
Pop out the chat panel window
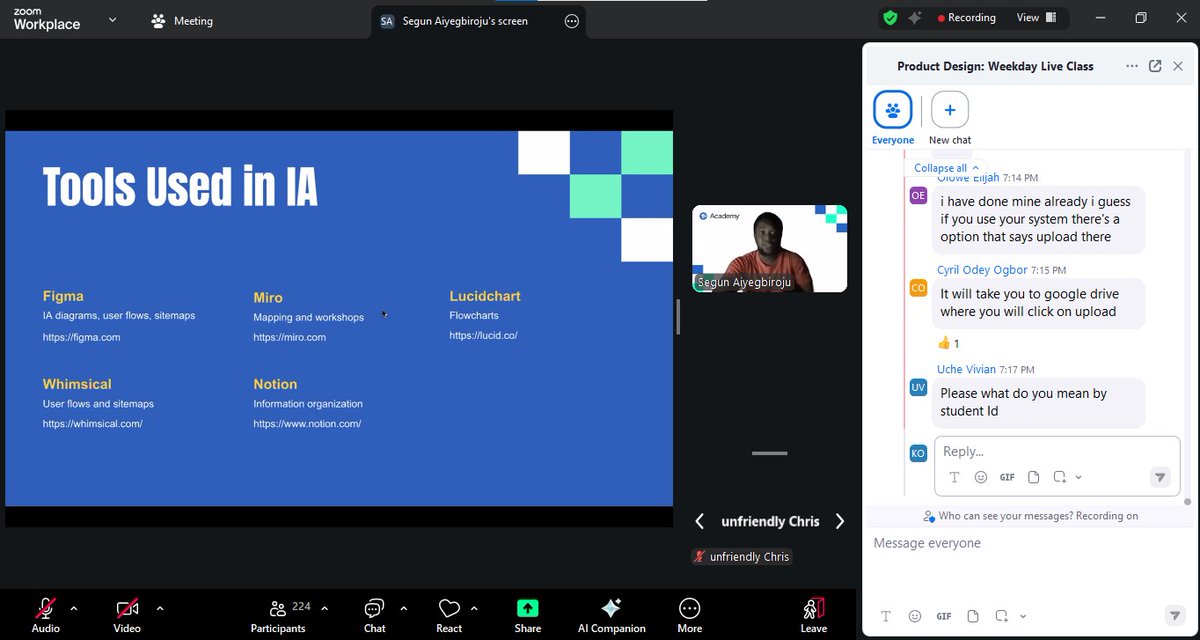(x=1155, y=66)
